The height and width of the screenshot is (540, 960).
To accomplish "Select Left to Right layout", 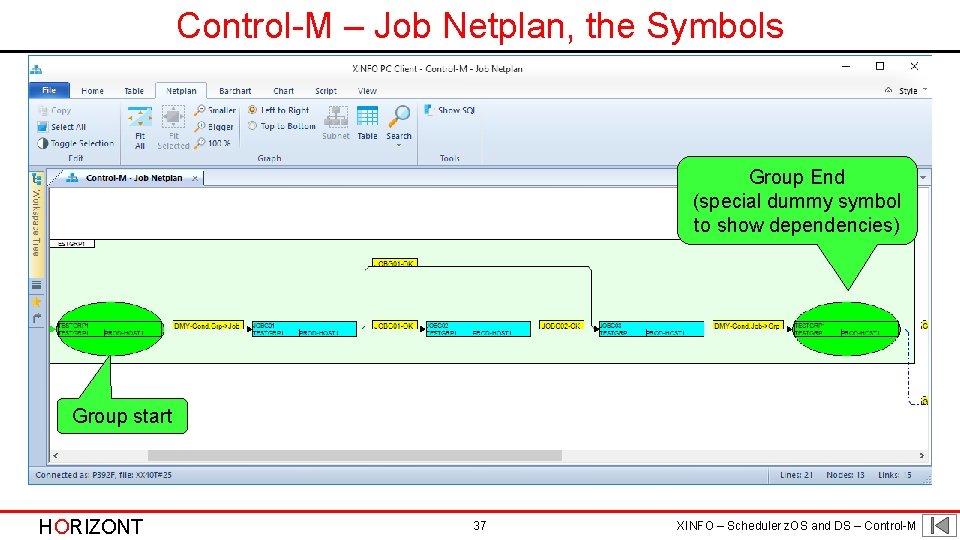I will click(279, 110).
